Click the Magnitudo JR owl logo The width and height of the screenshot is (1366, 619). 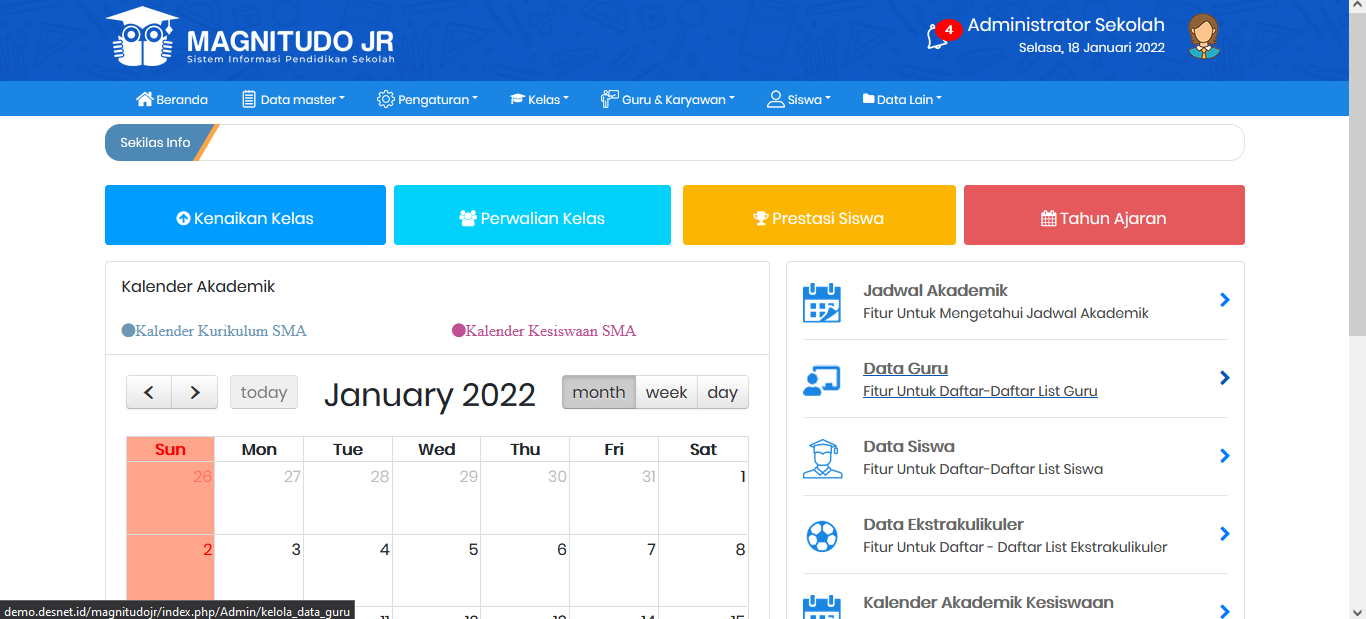(143, 39)
